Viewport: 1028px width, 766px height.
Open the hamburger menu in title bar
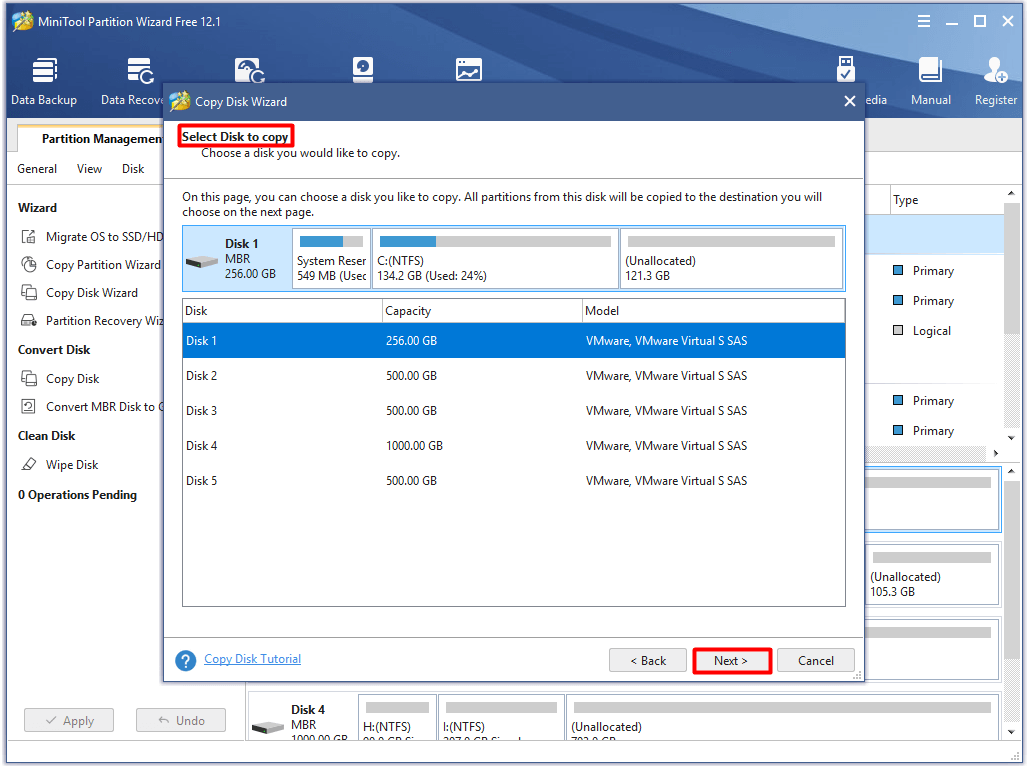point(924,22)
